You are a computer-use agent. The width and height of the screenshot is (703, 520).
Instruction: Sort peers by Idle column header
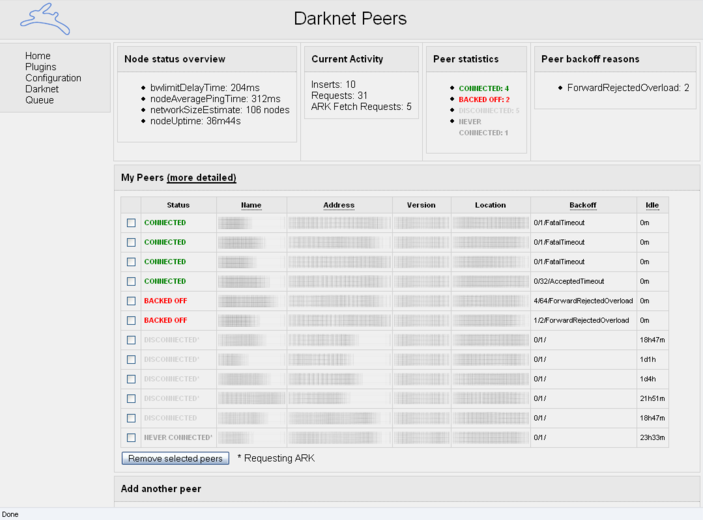(x=652, y=205)
